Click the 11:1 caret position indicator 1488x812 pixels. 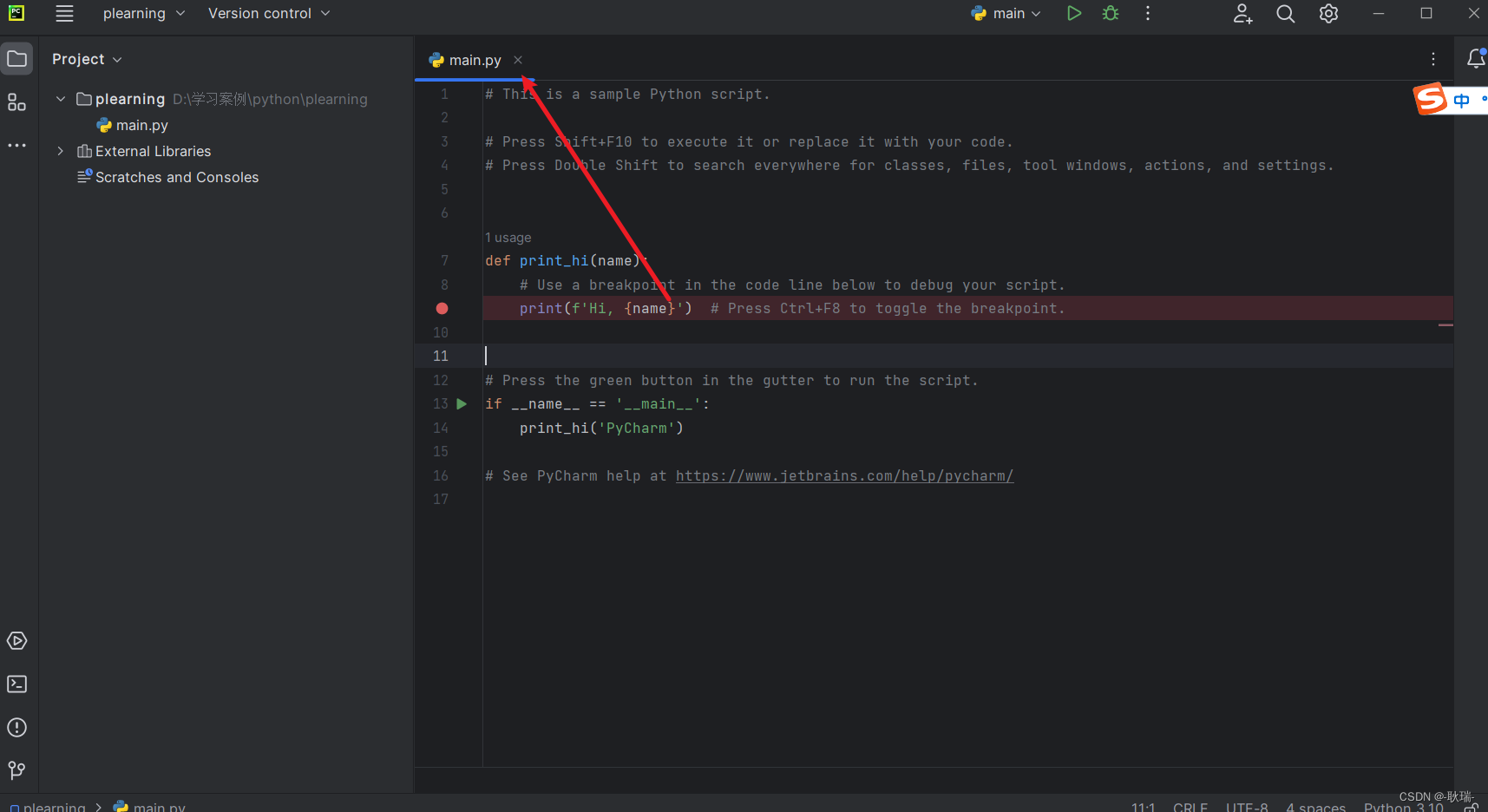[1143, 806]
